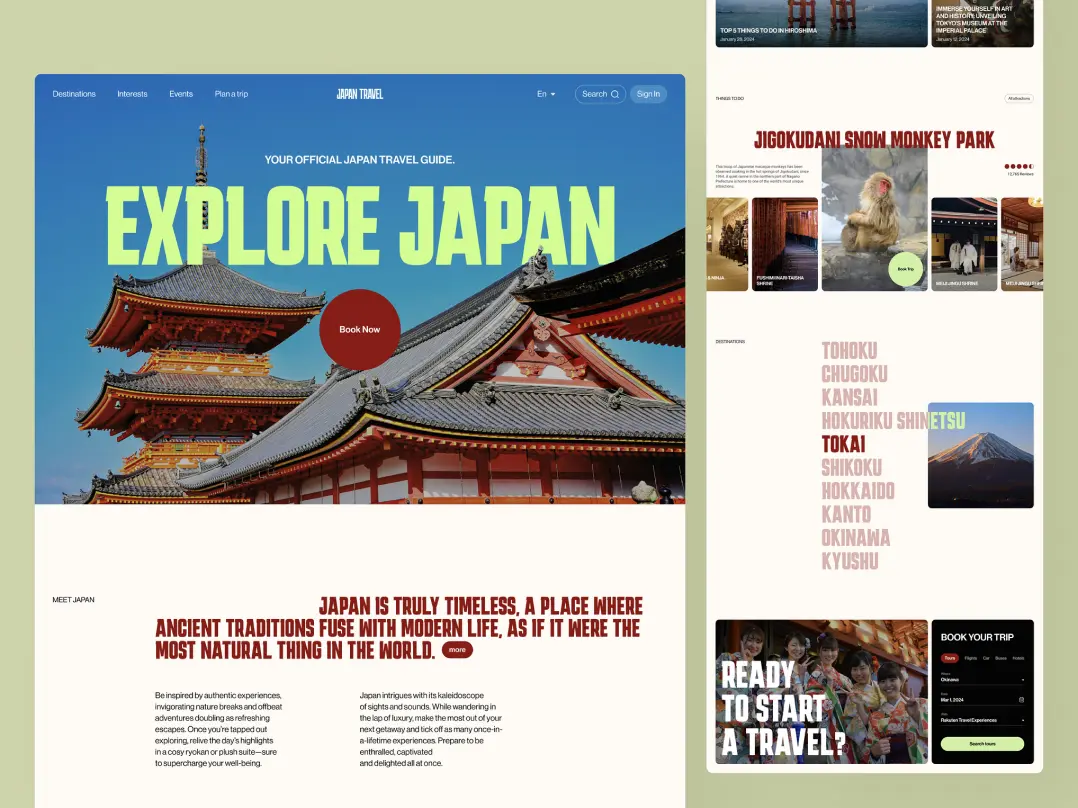Select the Flights booking tab
1078x808 pixels.
(970, 658)
